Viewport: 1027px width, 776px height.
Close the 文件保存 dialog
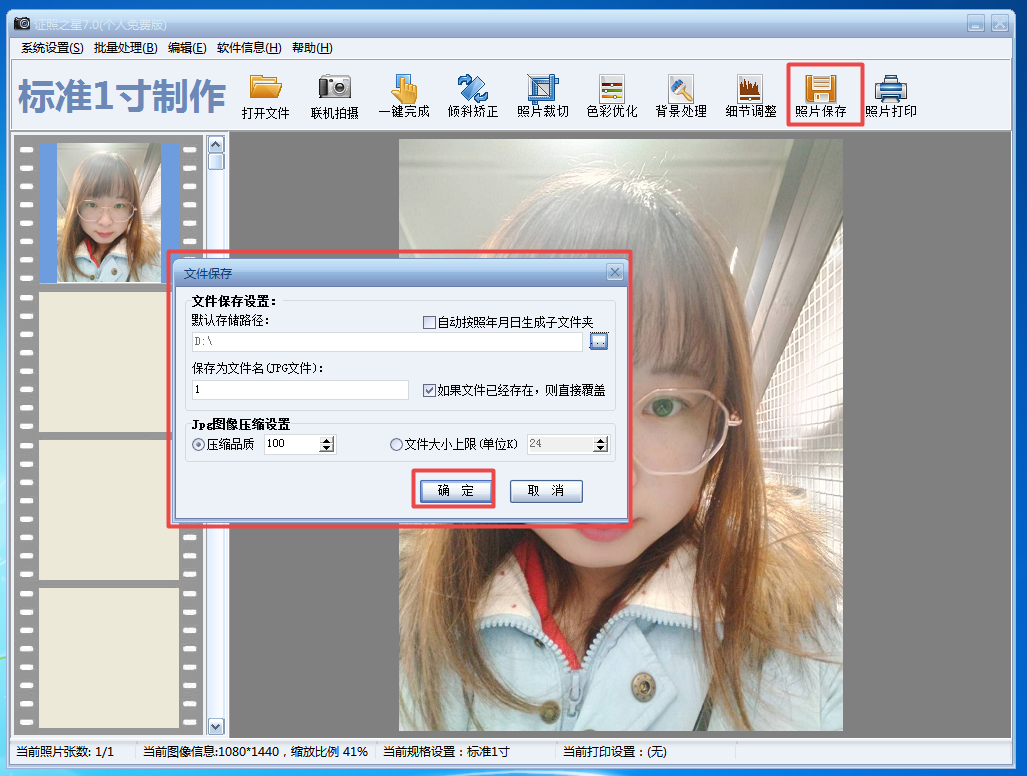click(614, 272)
